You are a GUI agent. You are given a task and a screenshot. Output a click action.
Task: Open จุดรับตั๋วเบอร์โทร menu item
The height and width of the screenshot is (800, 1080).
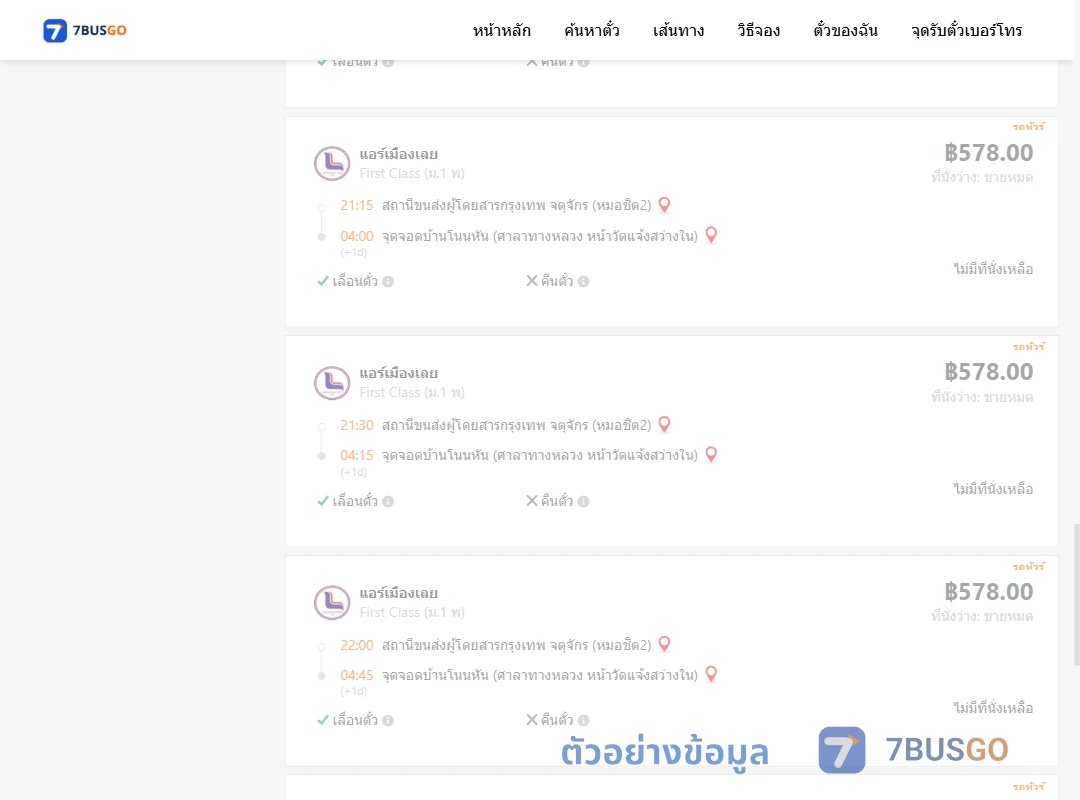pyautogui.click(x=966, y=30)
